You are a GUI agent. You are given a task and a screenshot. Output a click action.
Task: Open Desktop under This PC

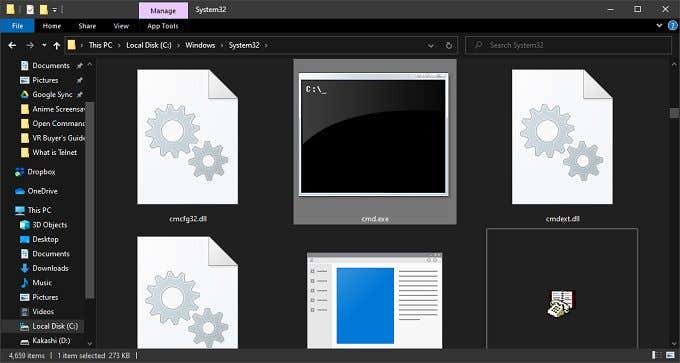point(45,239)
